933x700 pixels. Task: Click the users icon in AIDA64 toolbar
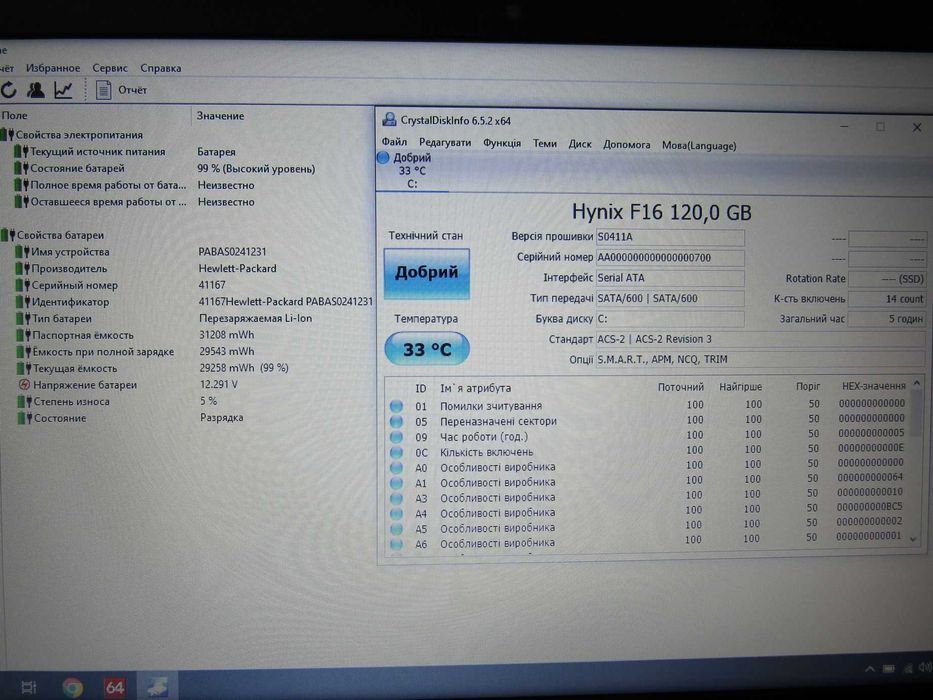[36, 90]
